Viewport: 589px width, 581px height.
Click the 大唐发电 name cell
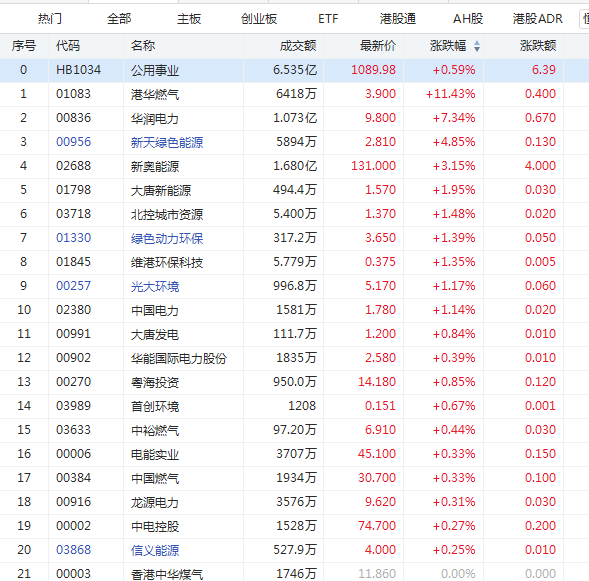(155, 334)
